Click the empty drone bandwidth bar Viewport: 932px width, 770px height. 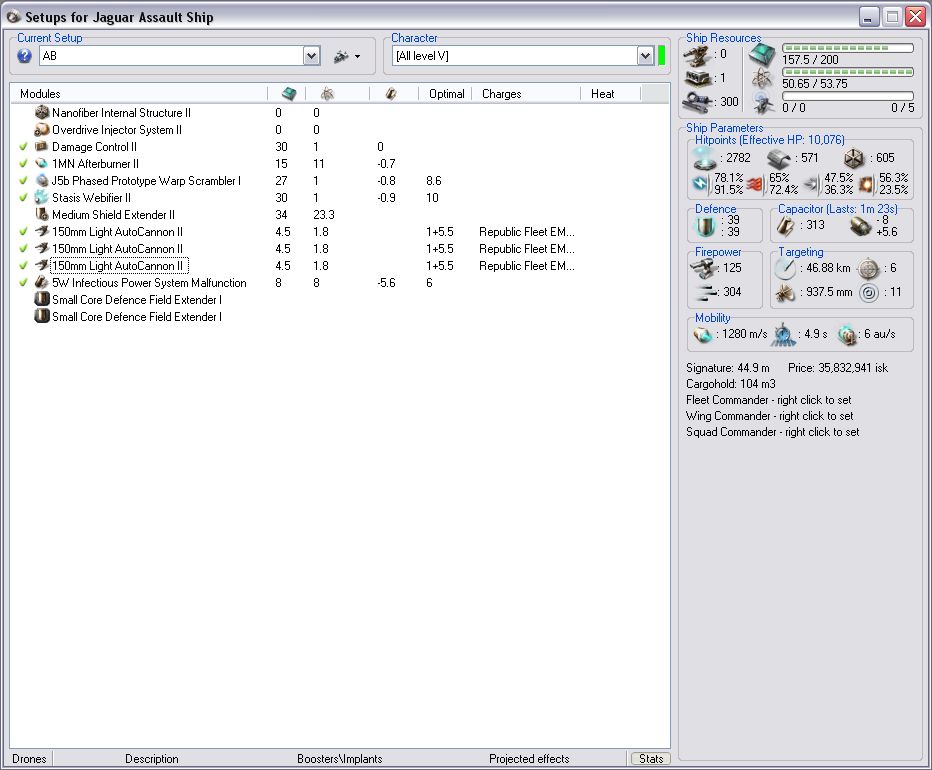coord(848,96)
